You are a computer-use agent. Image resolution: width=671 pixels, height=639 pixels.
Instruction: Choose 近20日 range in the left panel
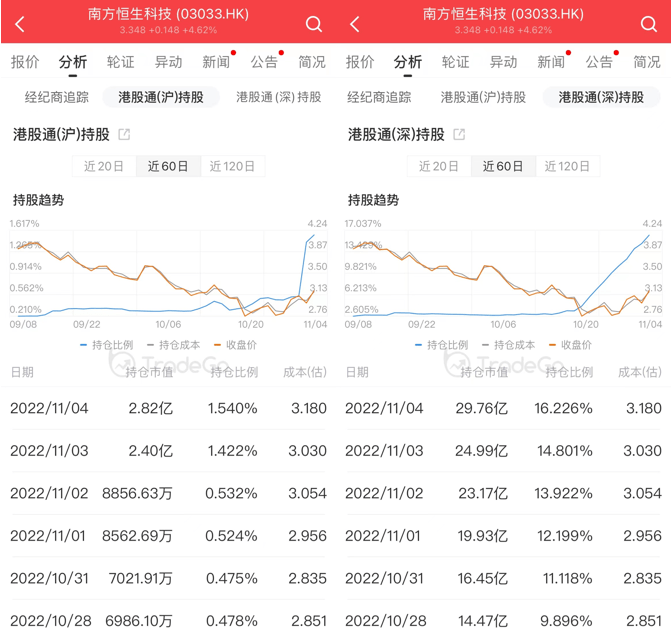point(104,166)
